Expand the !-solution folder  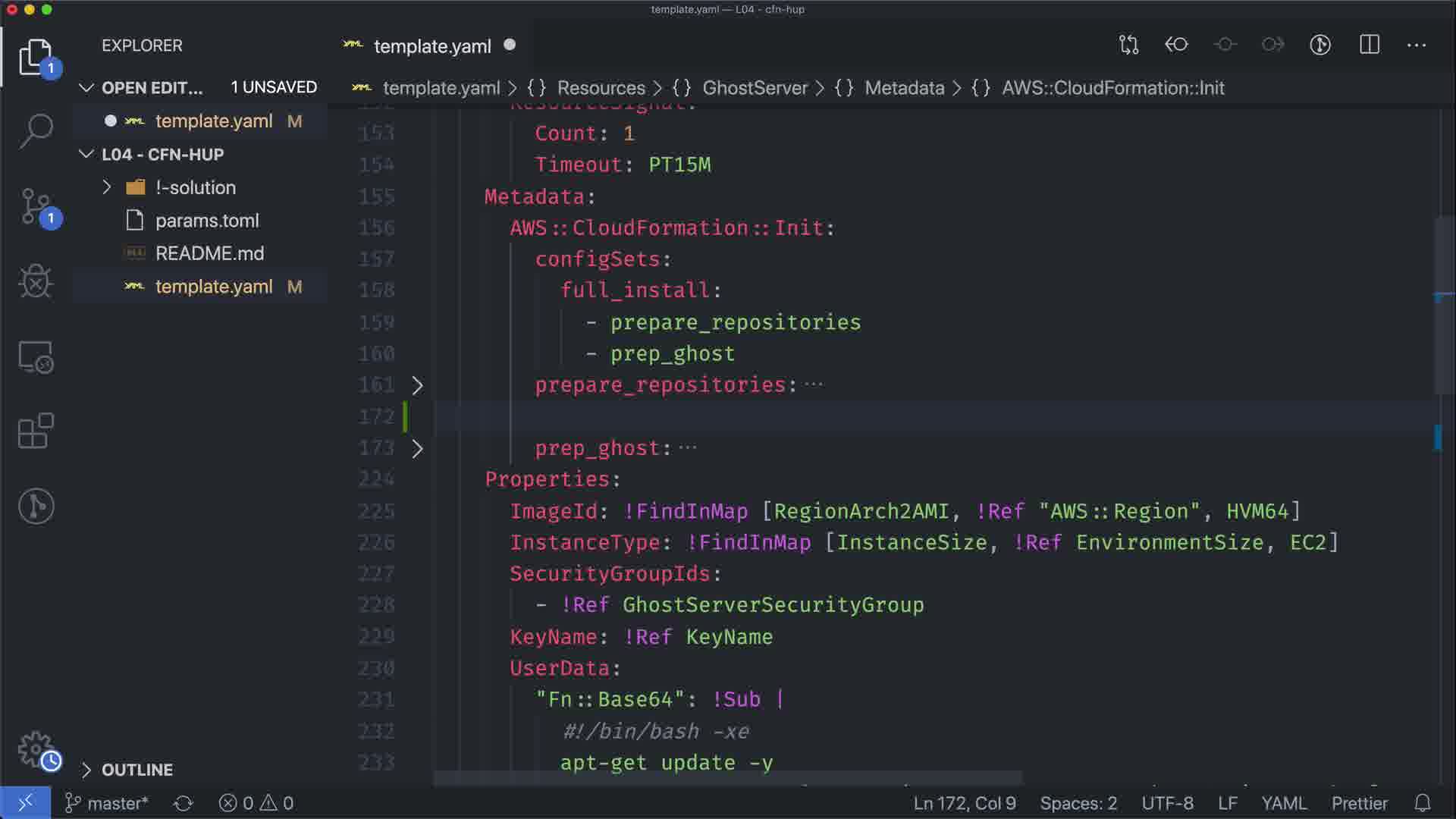(x=107, y=187)
